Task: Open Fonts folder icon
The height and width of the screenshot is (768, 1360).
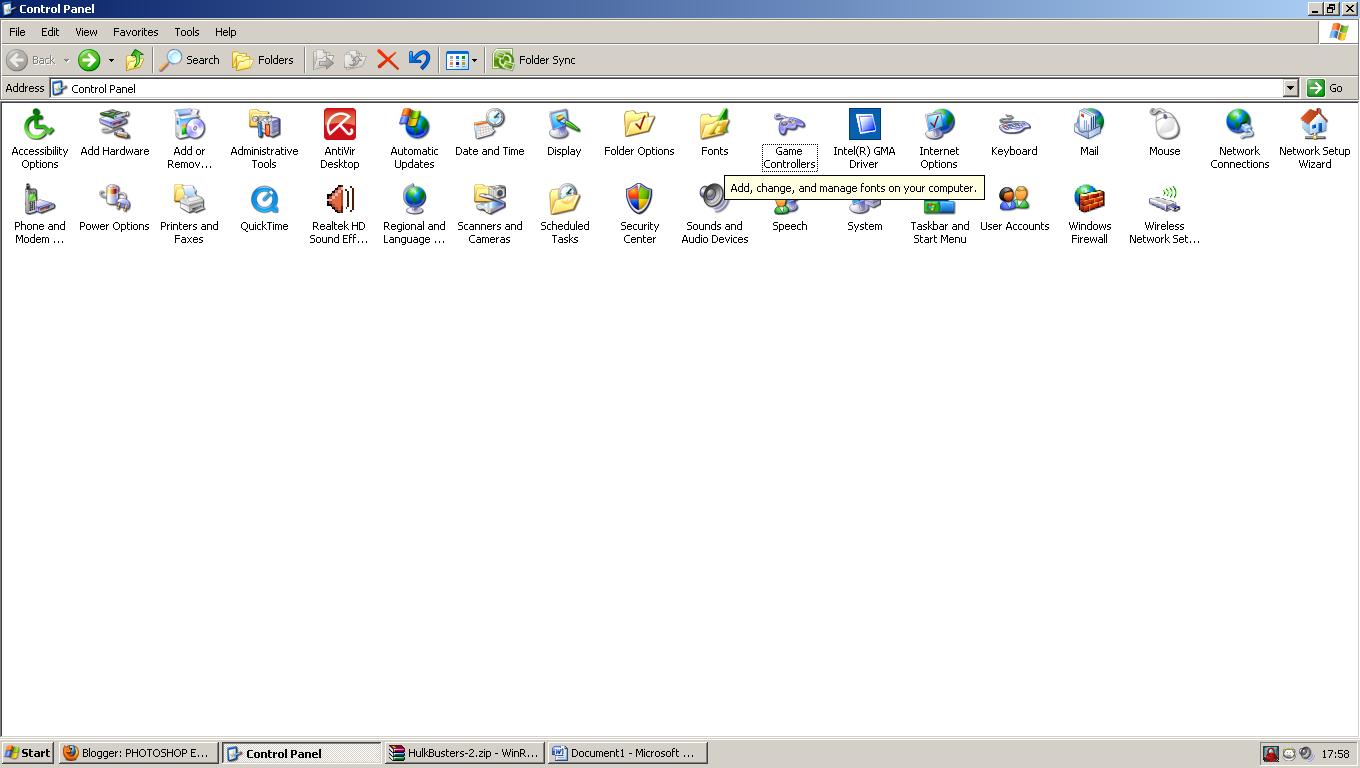Action: 714,125
